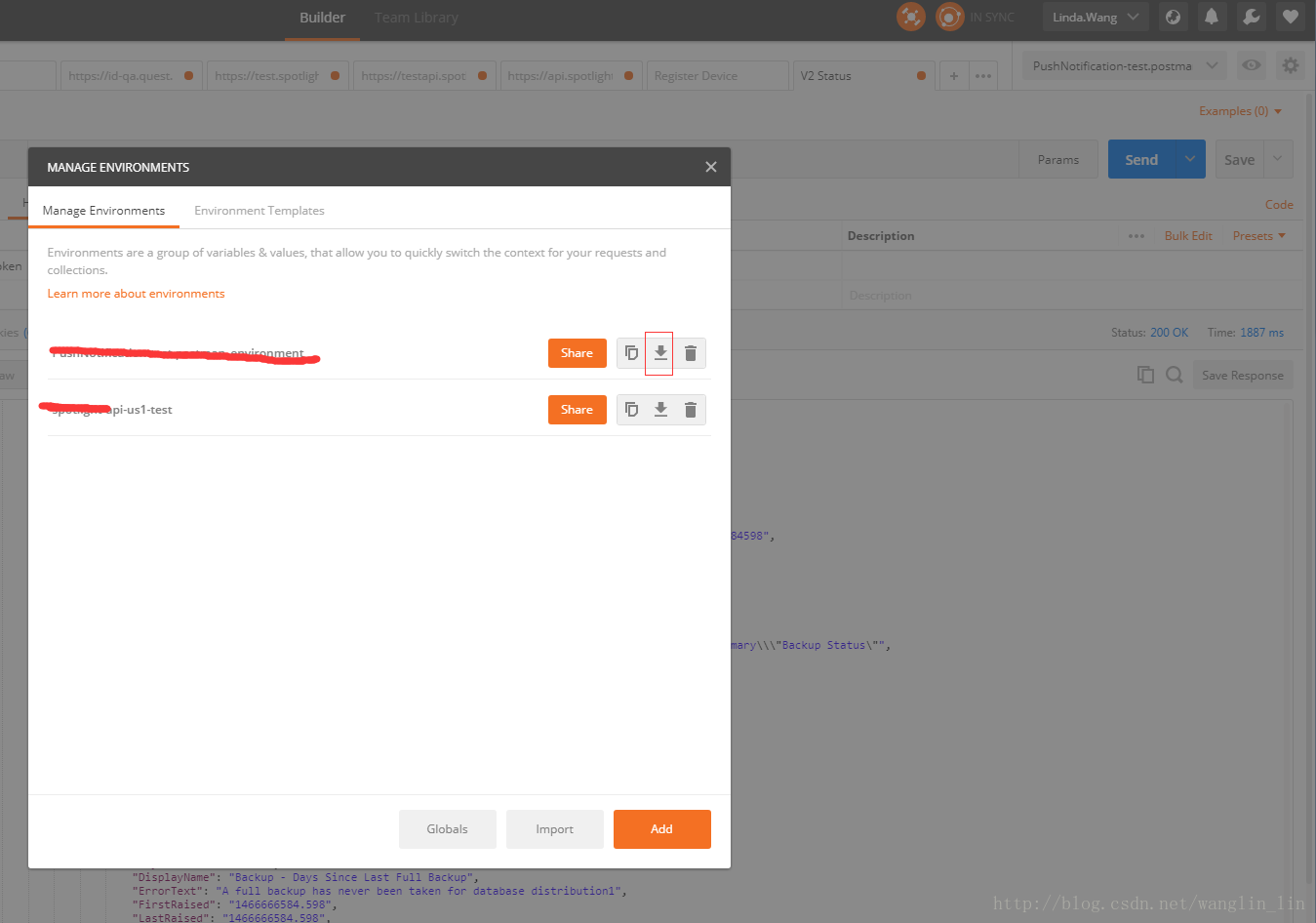
Task: Click the 1887 ms time value
Action: click(1261, 333)
